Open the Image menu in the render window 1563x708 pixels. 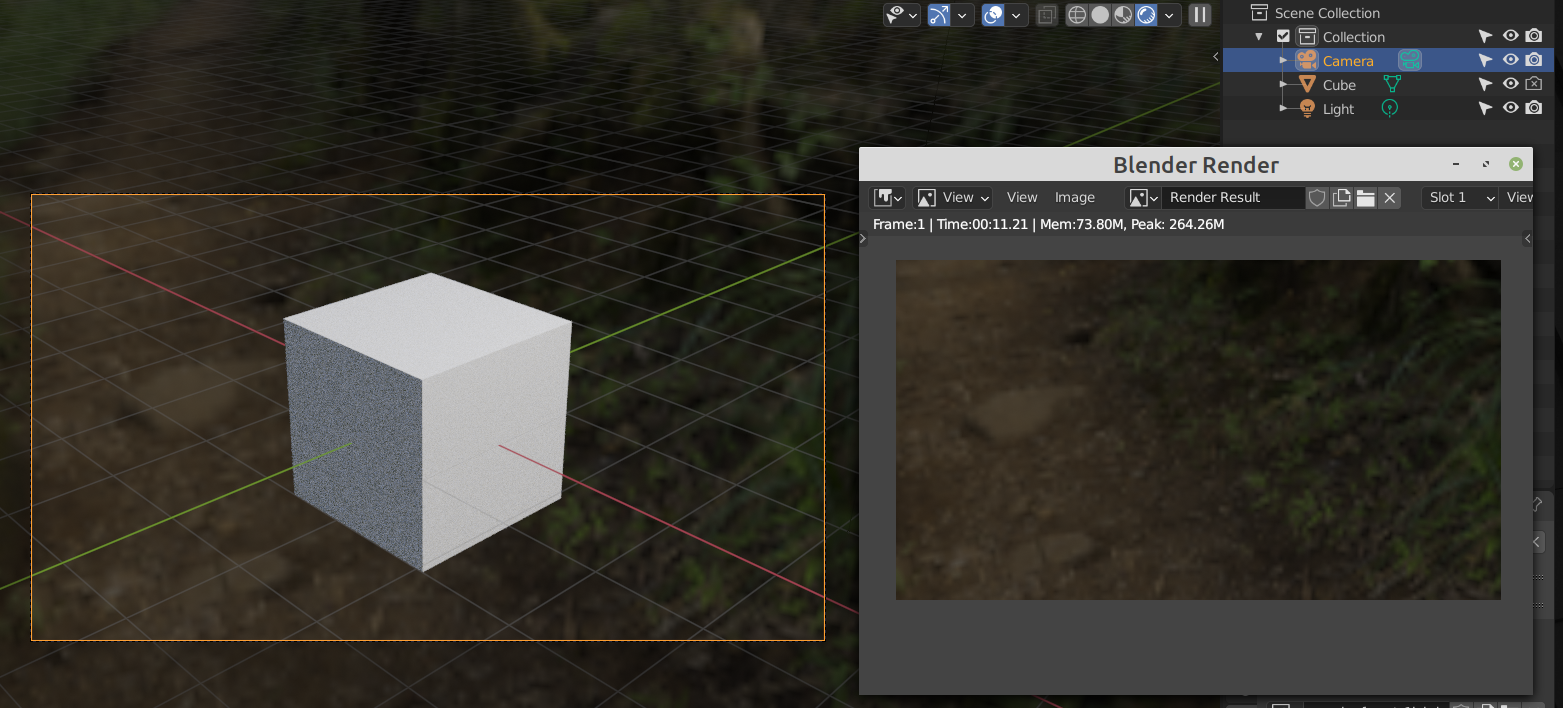pos(1075,197)
